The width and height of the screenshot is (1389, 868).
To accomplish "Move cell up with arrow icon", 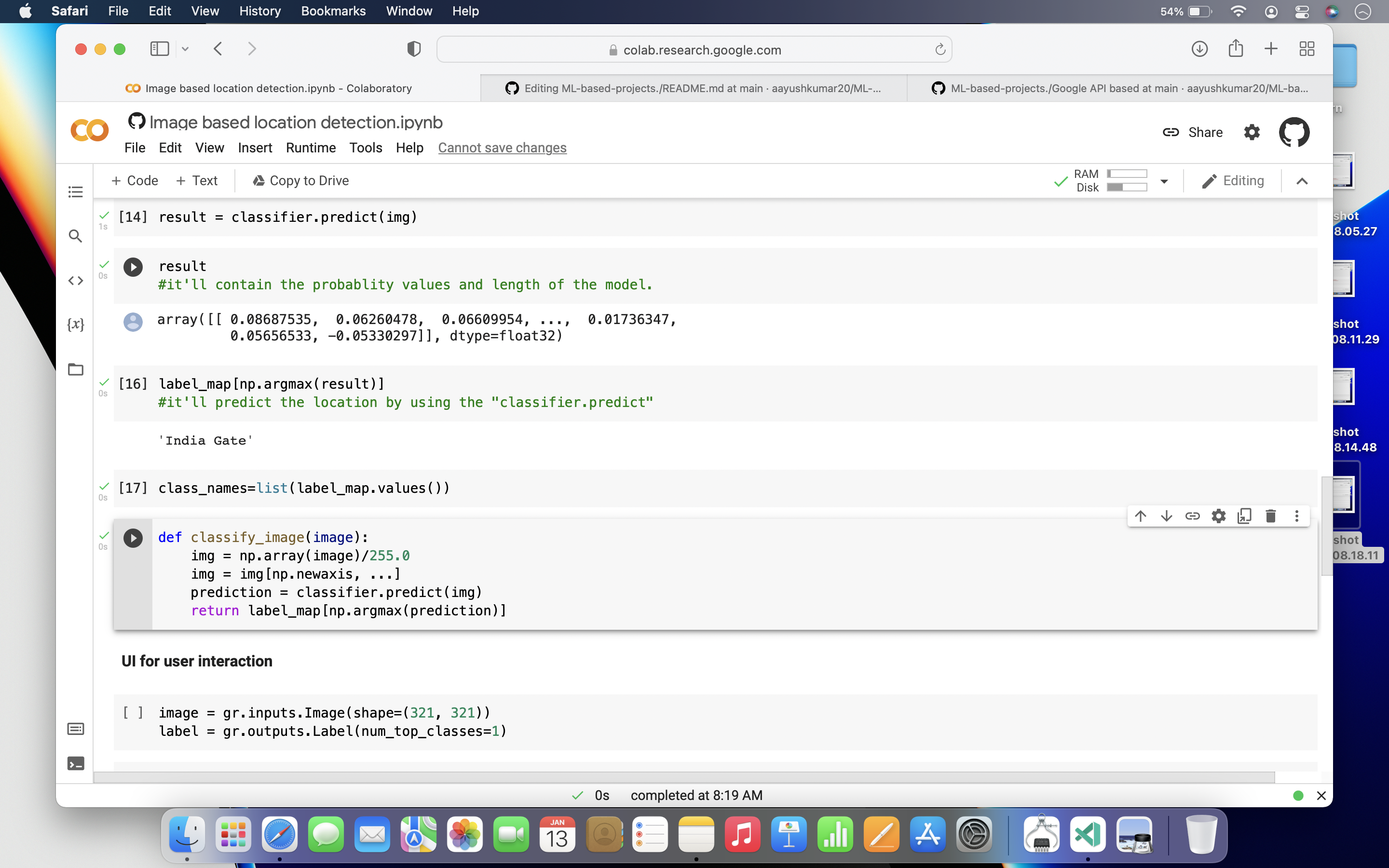I will [x=1141, y=516].
